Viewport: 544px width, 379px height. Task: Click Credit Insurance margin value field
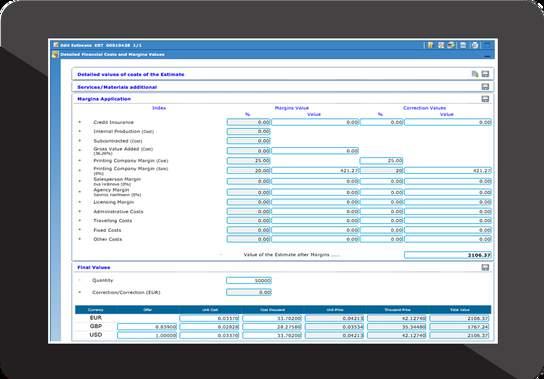click(315, 122)
